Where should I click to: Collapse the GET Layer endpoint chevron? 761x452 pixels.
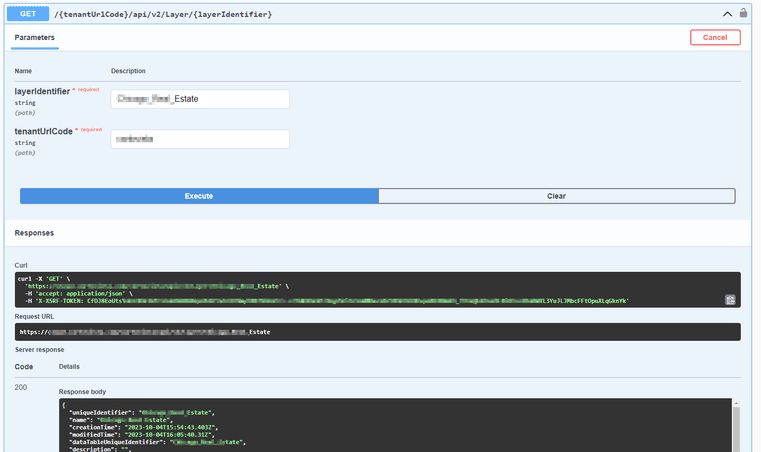point(727,14)
